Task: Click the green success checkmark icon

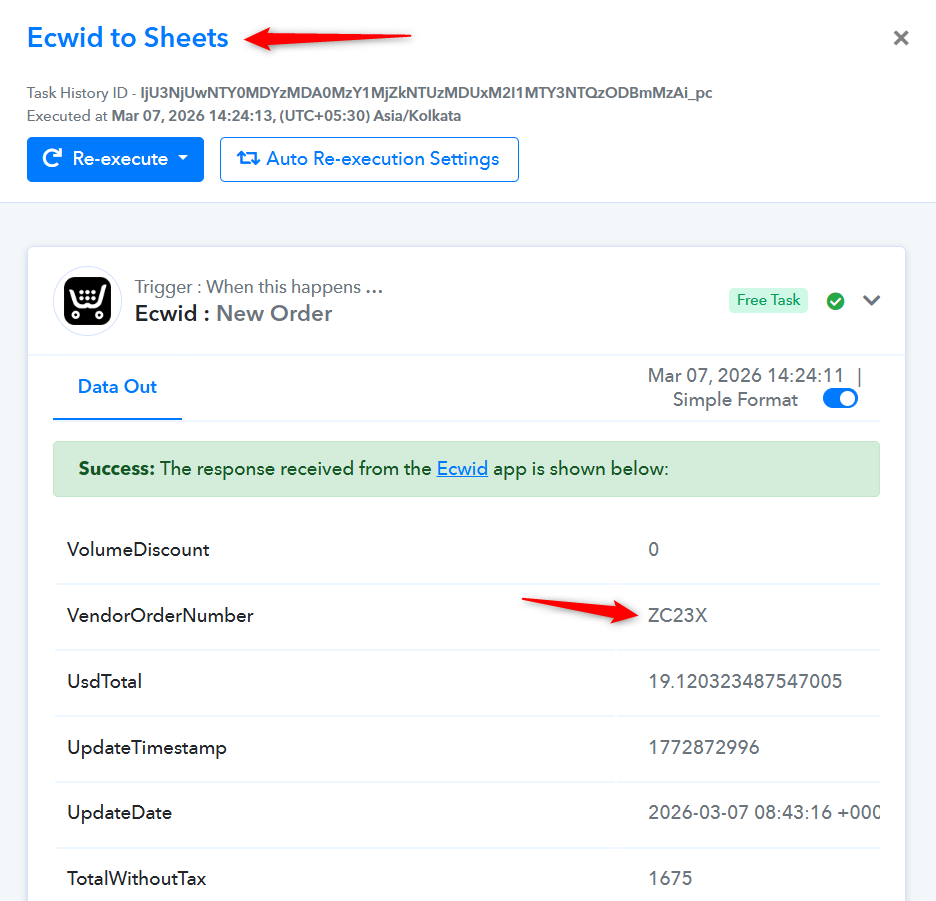Action: tap(836, 301)
